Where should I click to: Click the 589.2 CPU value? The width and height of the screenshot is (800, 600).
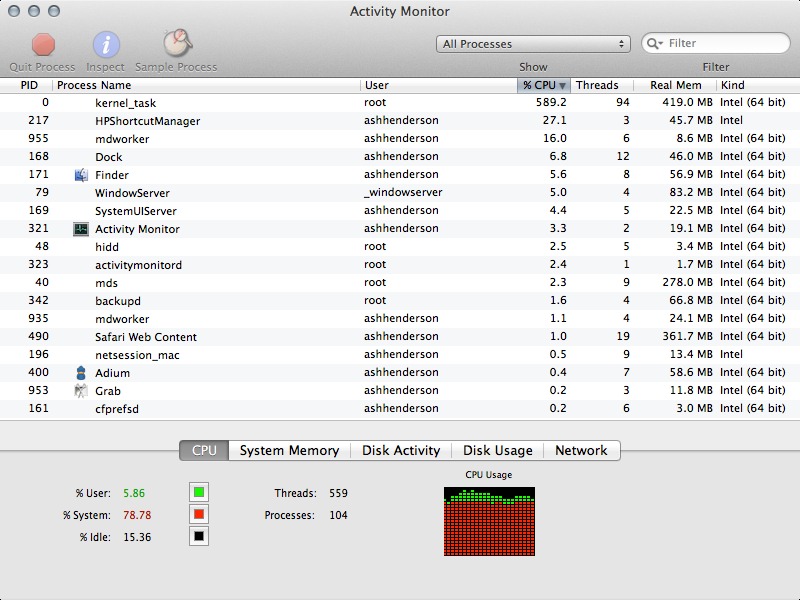click(551, 103)
